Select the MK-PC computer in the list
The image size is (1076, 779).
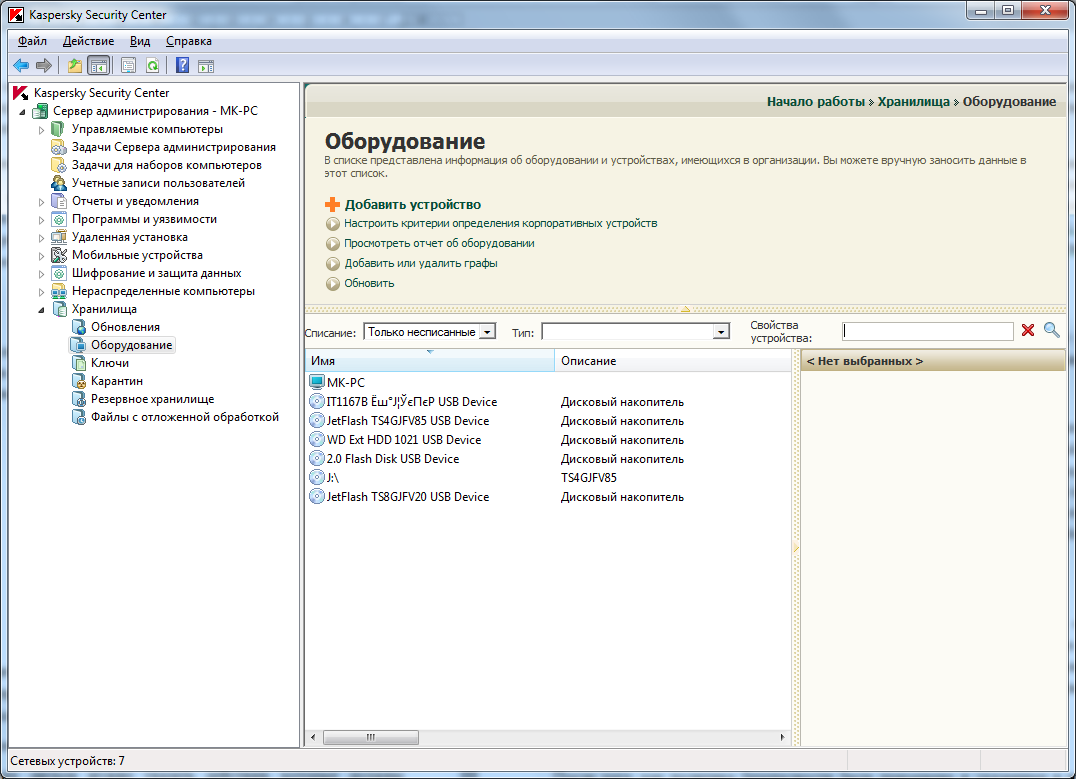(345, 383)
